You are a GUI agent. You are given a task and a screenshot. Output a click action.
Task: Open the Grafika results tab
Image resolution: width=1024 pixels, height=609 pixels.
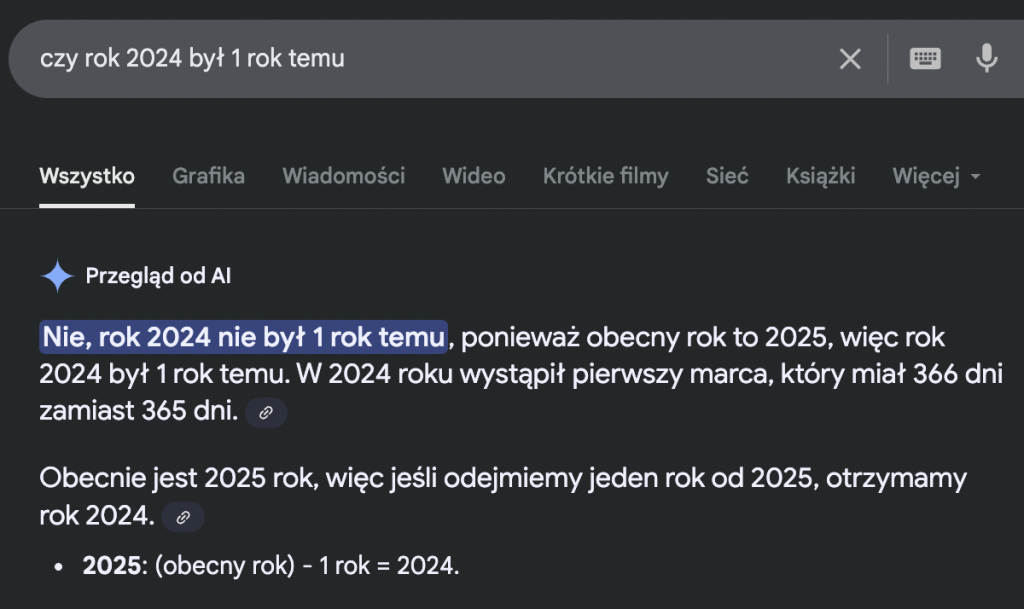coord(208,176)
